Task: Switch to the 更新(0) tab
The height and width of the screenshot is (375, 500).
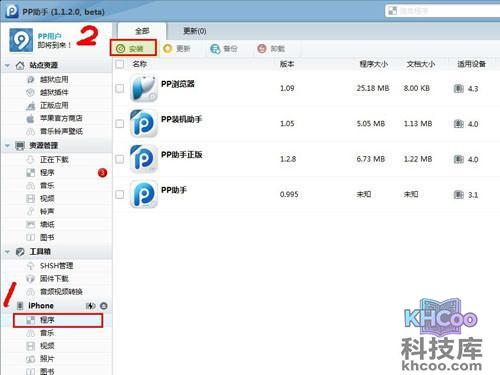Action: 195,31
